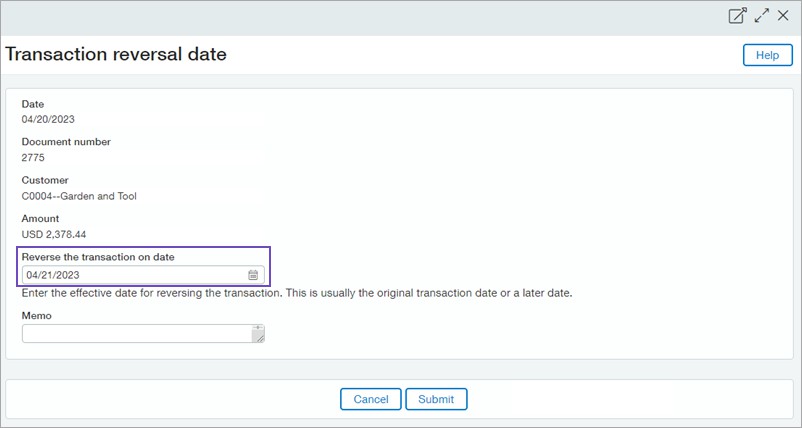This screenshot has height=428, width=802.
Task: Select the document number 2775
Action: coord(33,158)
